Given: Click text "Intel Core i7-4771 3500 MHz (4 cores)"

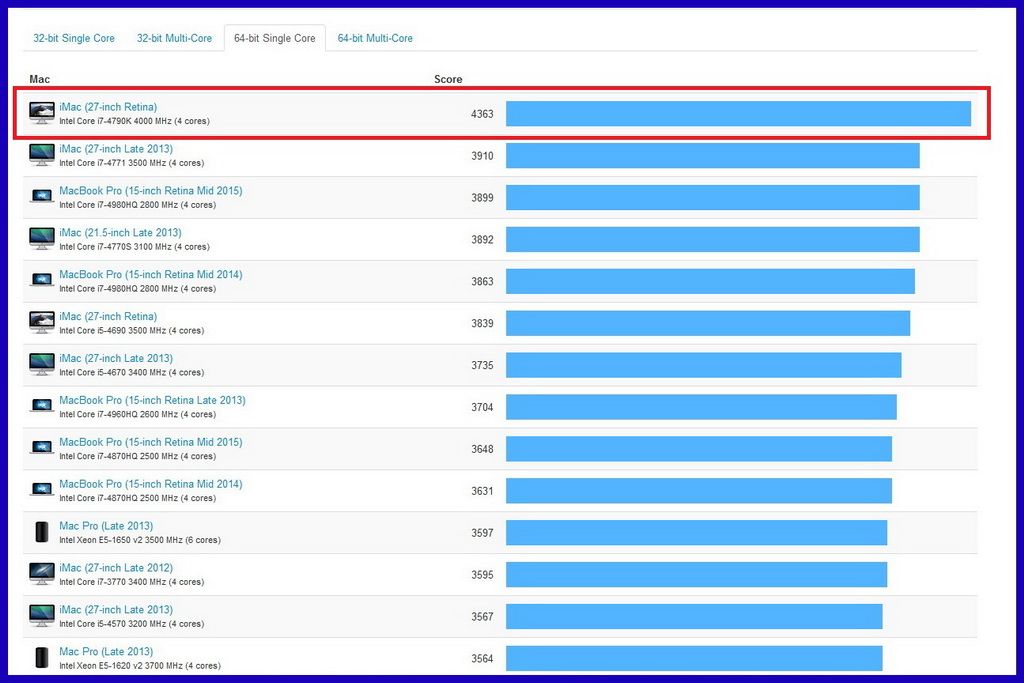Looking at the screenshot, I should (131, 163).
